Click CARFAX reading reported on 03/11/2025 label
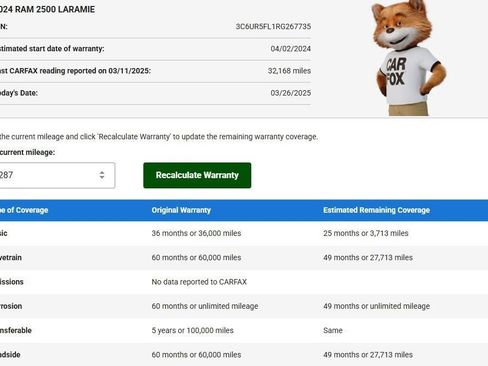The height and width of the screenshot is (366, 488). coord(75,71)
